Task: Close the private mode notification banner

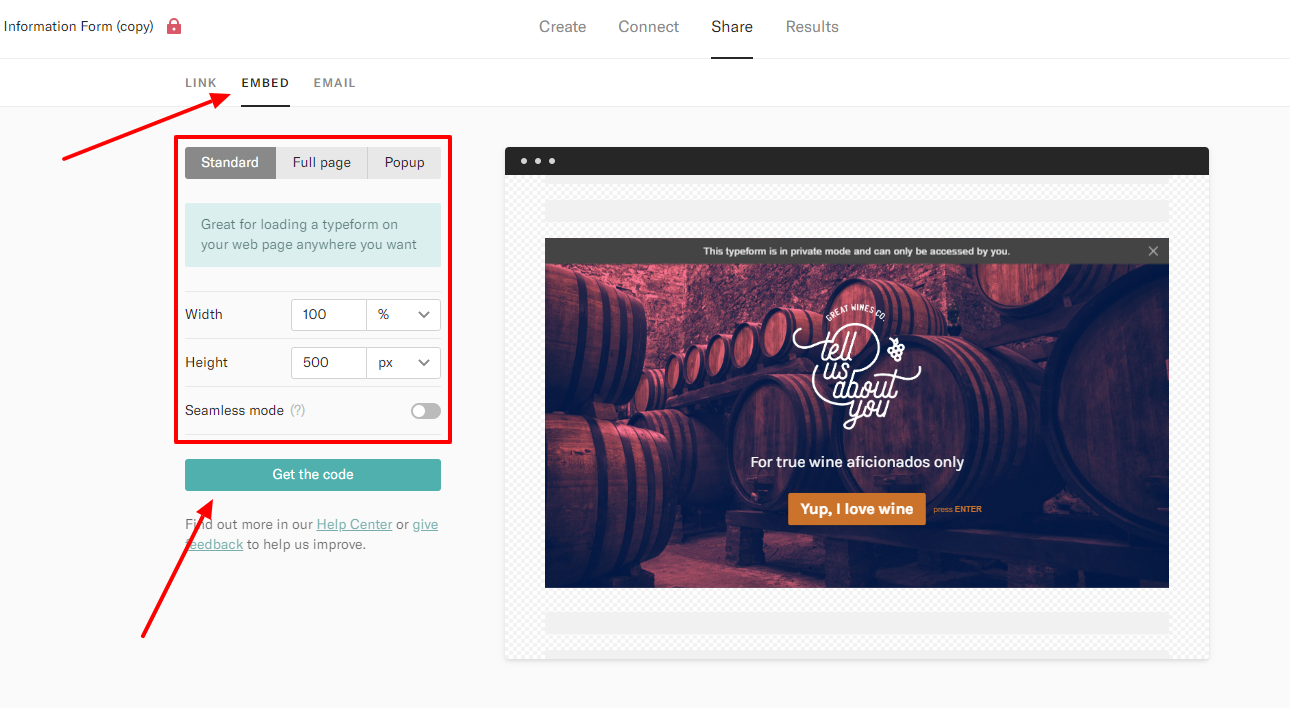Action: 1153,251
